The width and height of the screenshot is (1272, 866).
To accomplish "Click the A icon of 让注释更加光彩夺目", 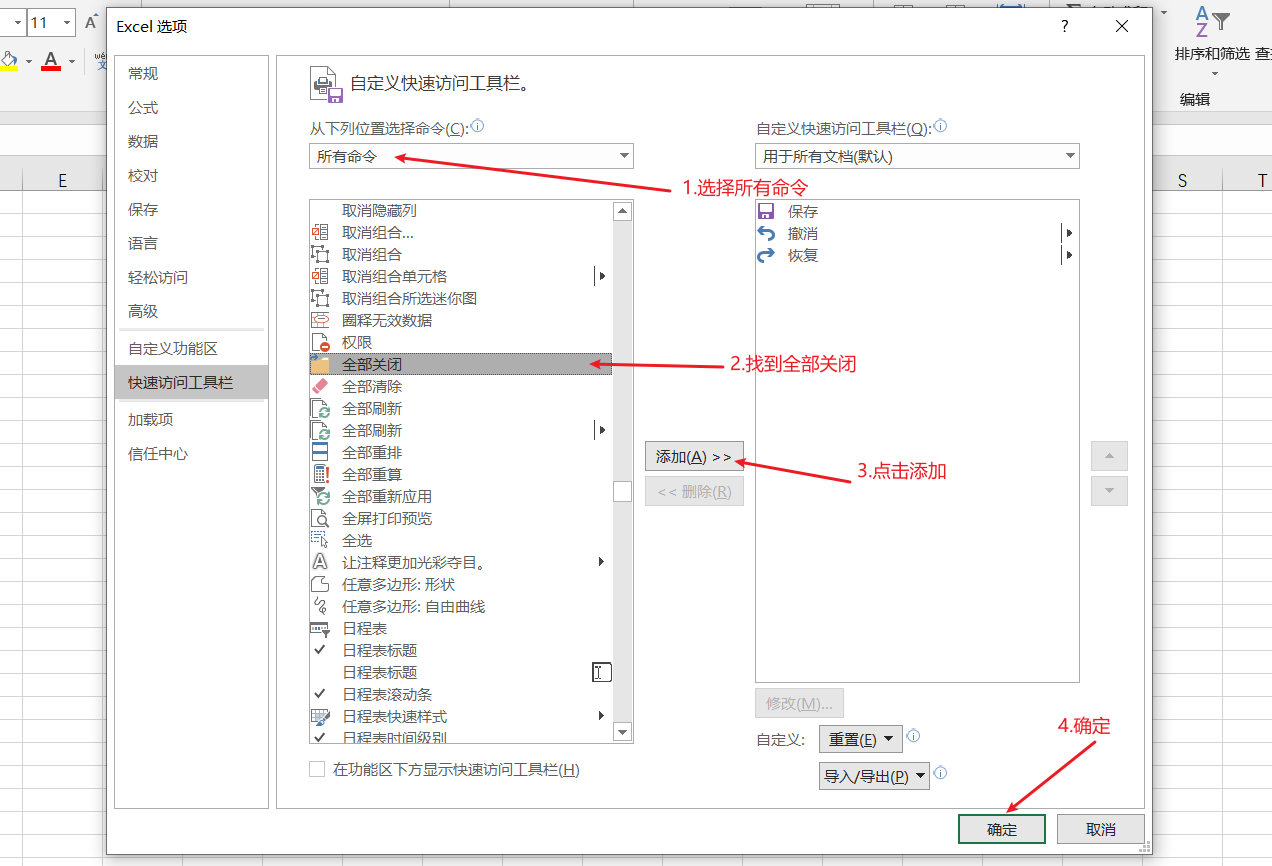I will point(320,562).
